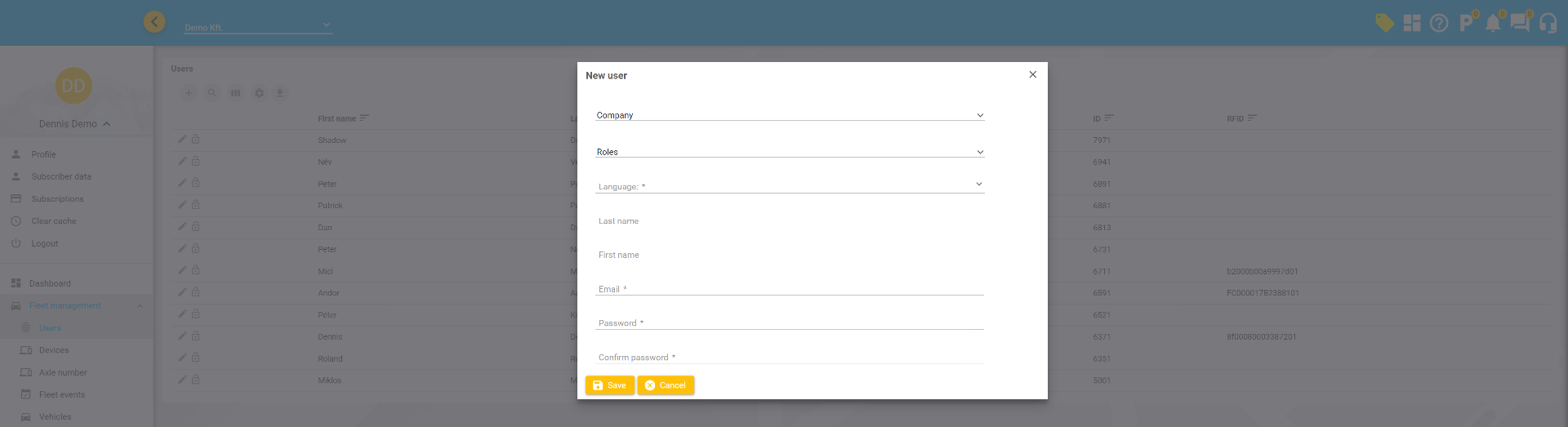The image size is (1568, 427).
Task: Click the Last name input field
Action: 790,220
